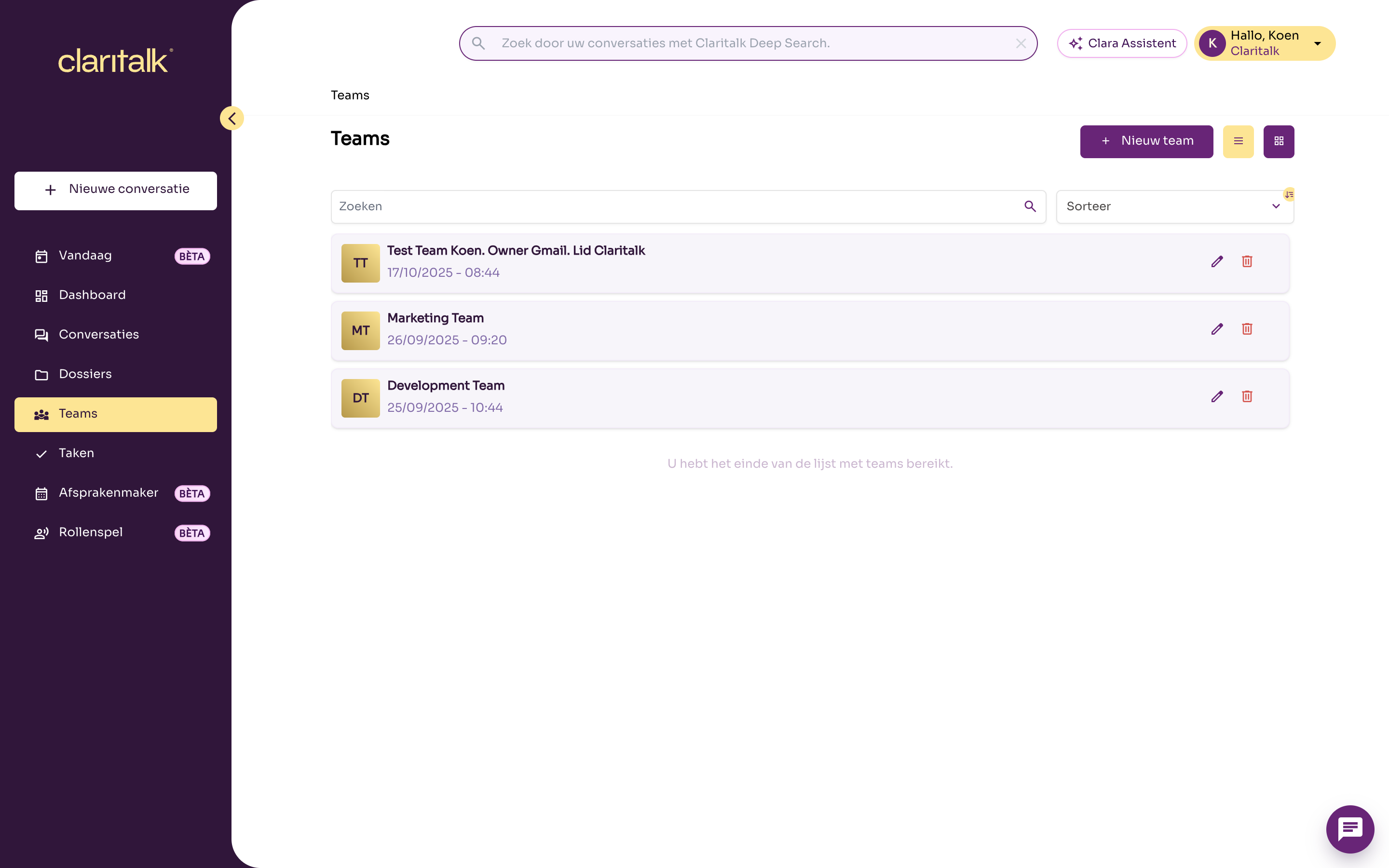Go to Dashboard
This screenshot has width=1389, height=868.
coord(116,296)
